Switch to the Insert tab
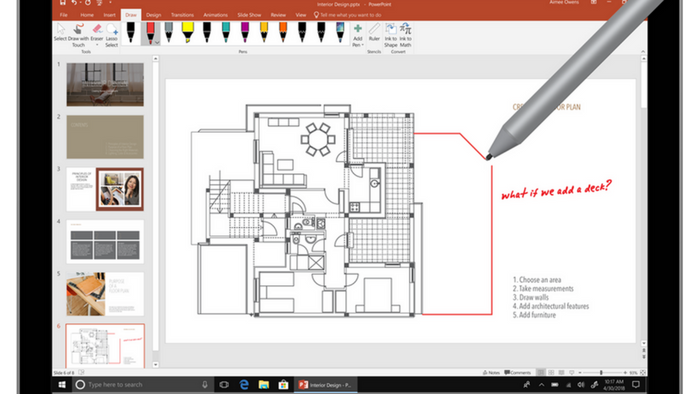700x394 pixels. [109, 15]
